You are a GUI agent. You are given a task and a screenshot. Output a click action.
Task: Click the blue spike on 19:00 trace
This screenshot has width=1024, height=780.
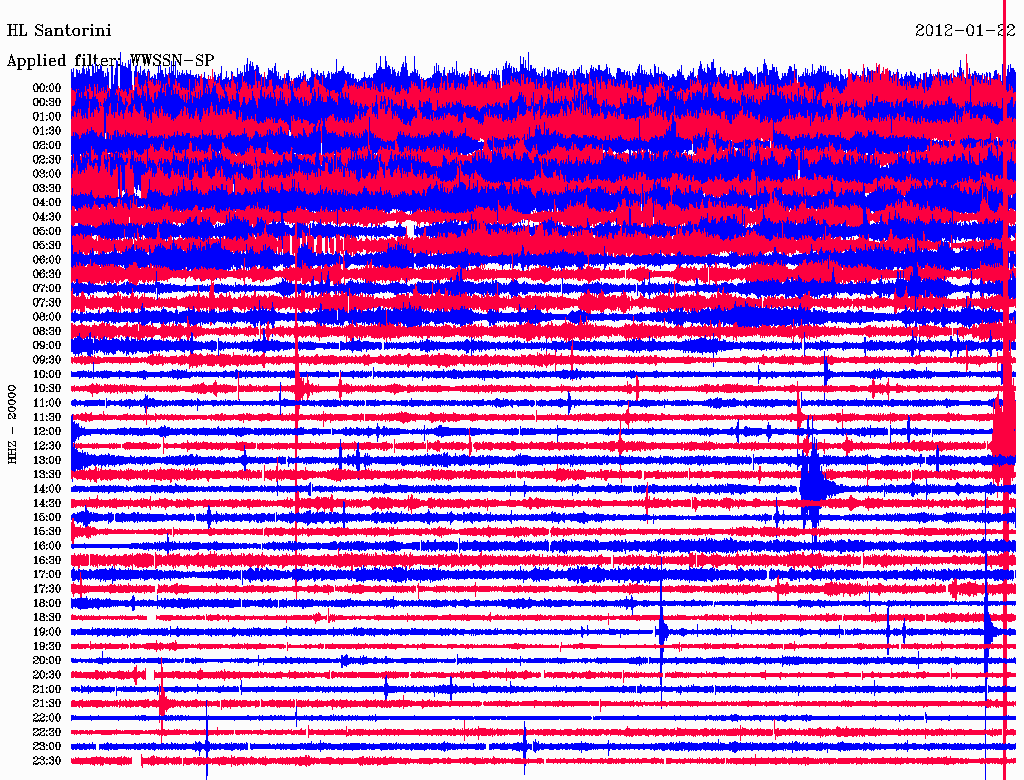[x=662, y=631]
